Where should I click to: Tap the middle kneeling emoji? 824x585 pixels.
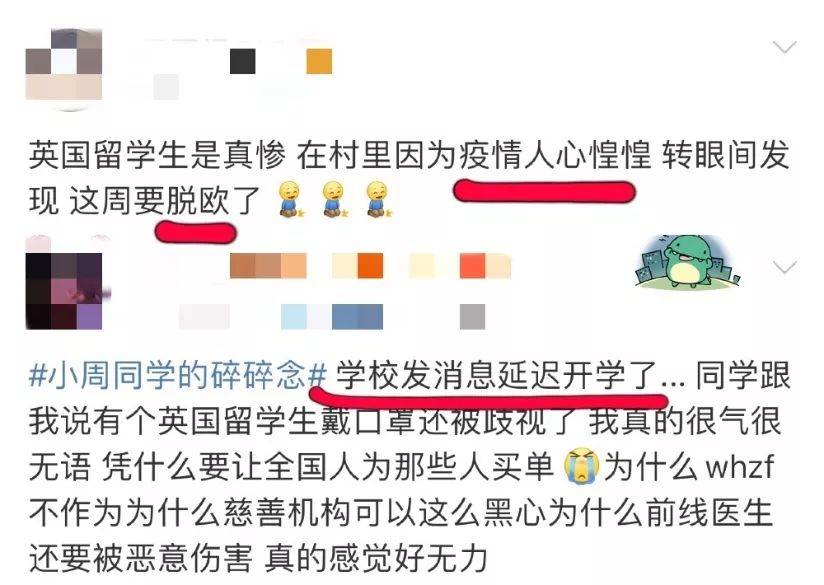pyautogui.click(x=334, y=199)
